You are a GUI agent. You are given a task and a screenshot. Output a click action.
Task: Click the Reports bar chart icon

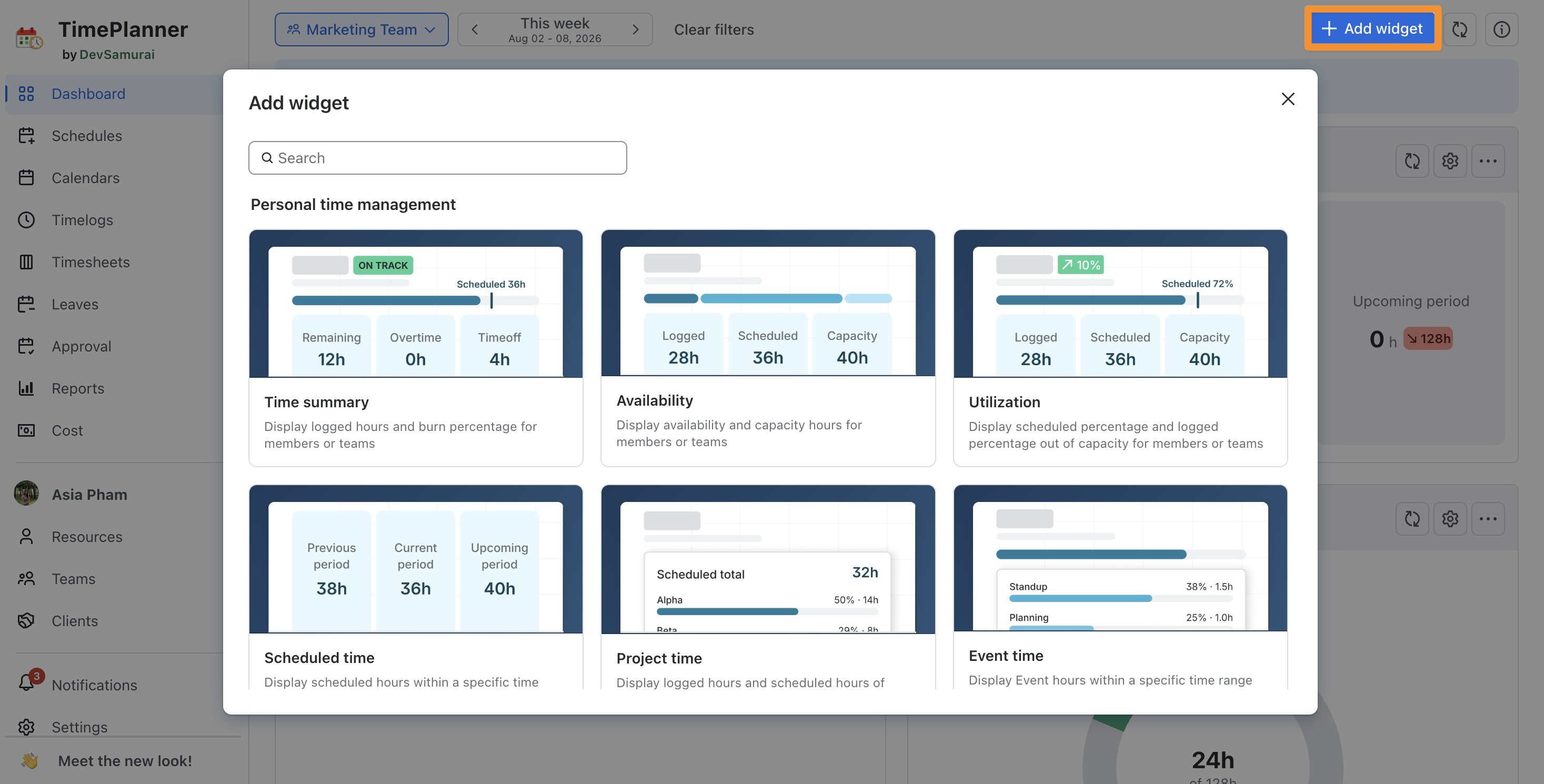pos(26,388)
